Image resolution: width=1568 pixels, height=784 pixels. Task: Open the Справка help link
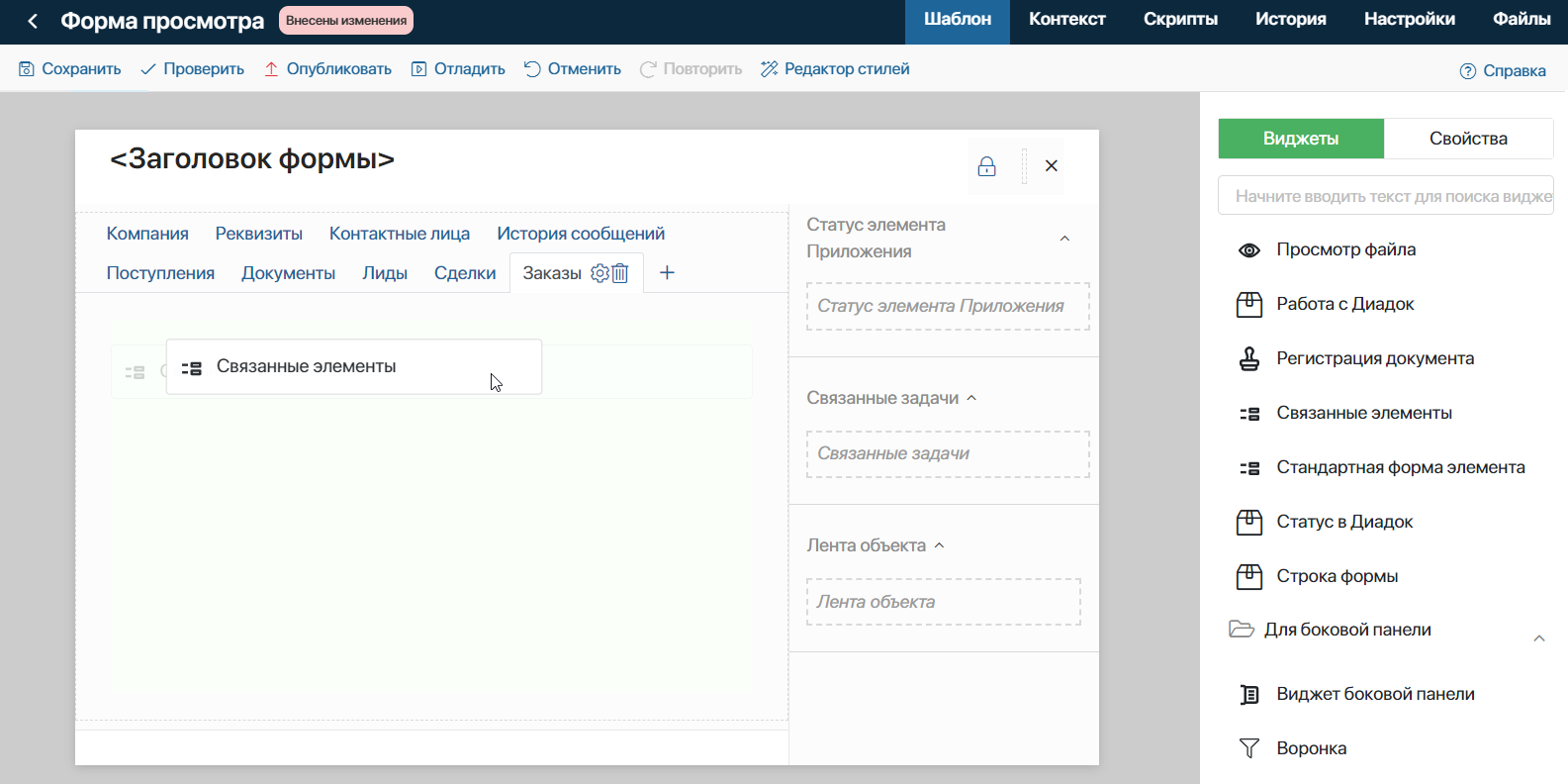pyautogui.click(x=1503, y=71)
